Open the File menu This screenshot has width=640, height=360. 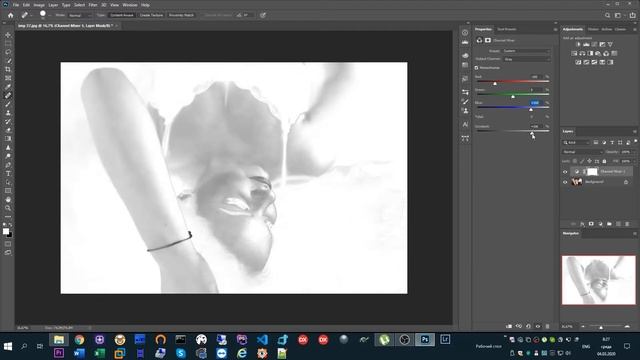click(16, 5)
